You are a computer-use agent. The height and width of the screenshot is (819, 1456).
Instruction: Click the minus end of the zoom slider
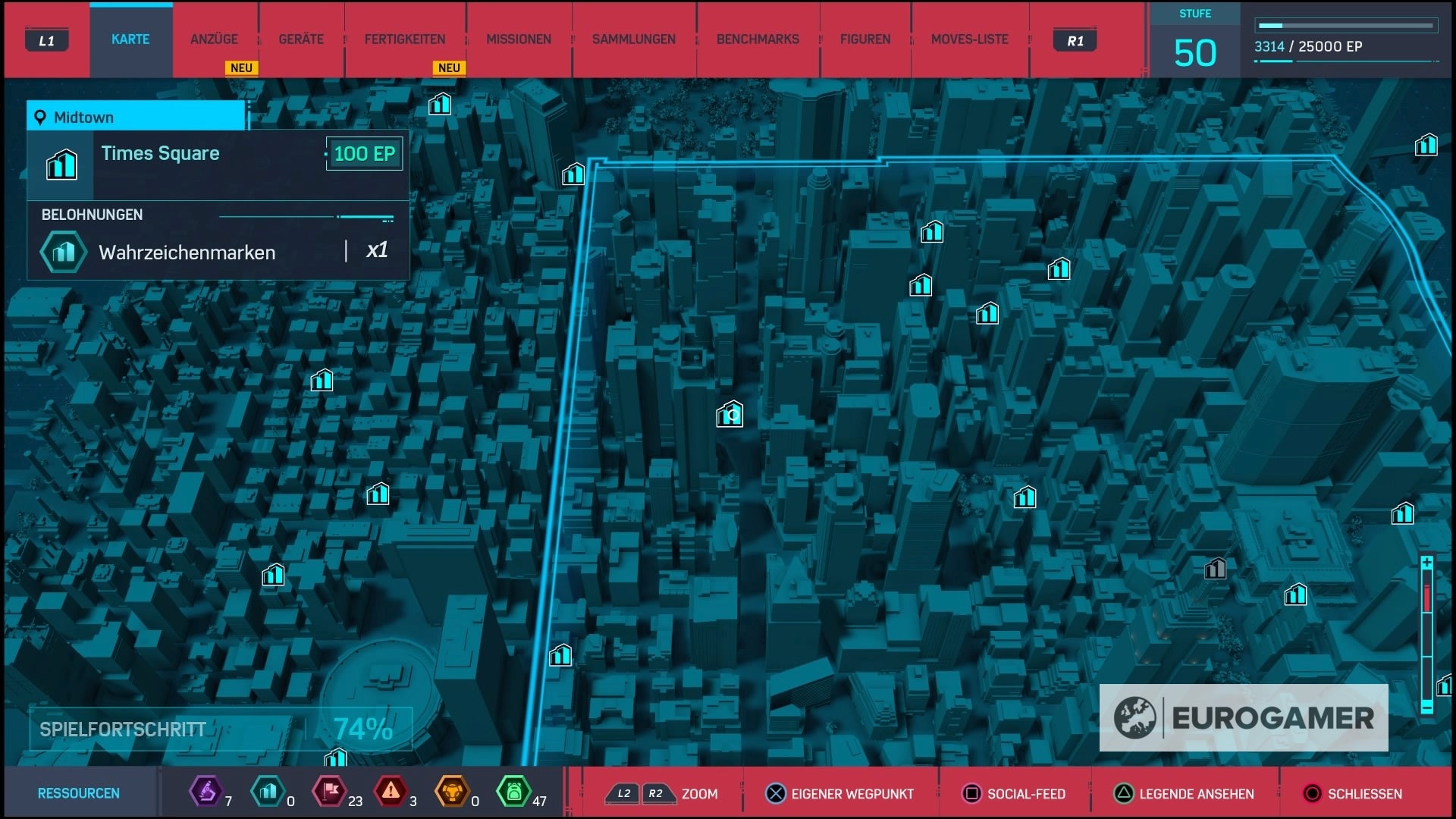point(1426,707)
